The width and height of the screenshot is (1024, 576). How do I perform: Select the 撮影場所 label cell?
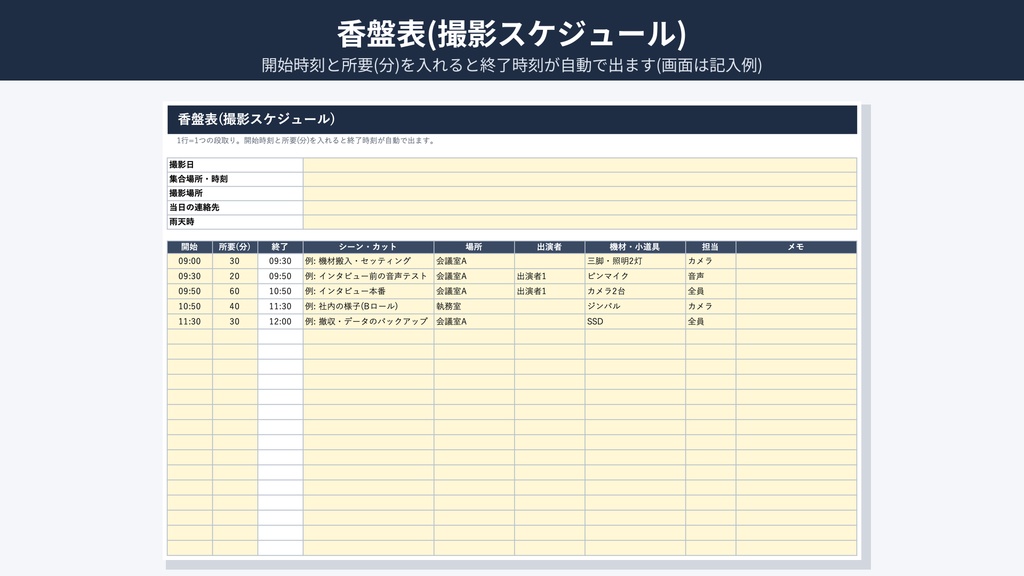click(235, 193)
